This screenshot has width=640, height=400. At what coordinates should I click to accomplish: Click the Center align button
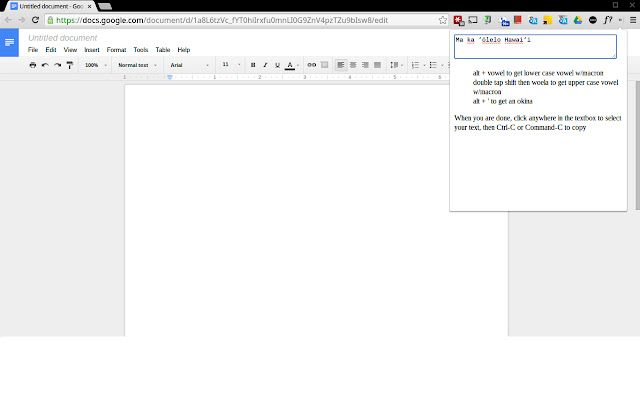coord(353,65)
